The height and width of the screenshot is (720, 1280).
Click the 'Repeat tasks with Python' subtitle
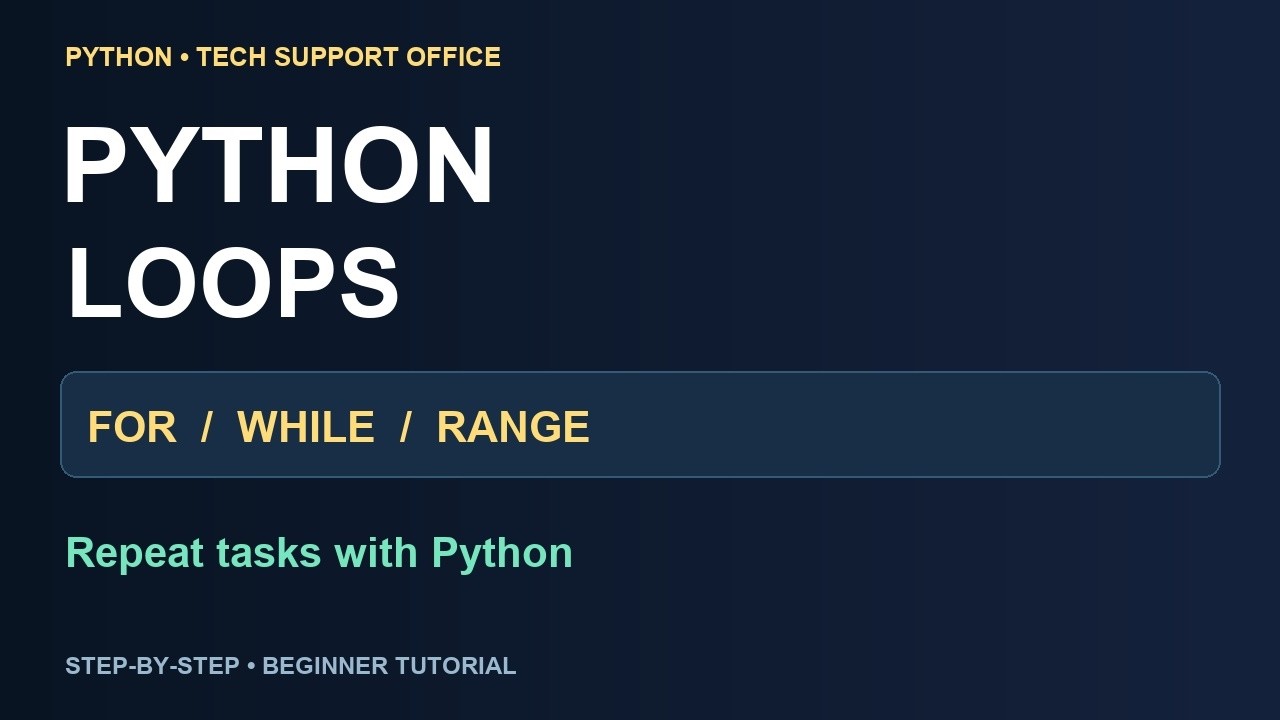tap(319, 553)
